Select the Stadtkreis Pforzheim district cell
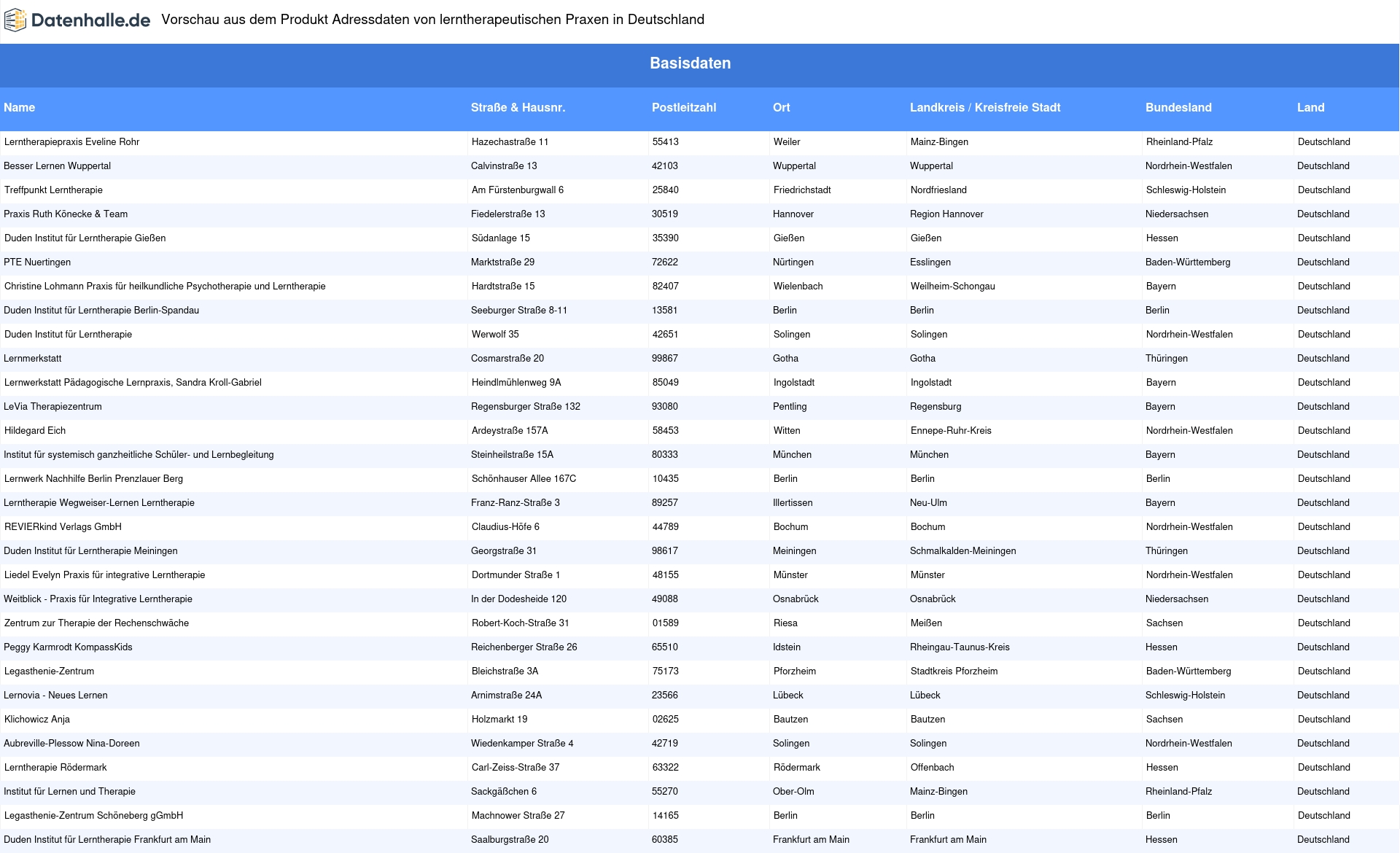Image resolution: width=1400 pixels, height=853 pixels. click(x=954, y=671)
